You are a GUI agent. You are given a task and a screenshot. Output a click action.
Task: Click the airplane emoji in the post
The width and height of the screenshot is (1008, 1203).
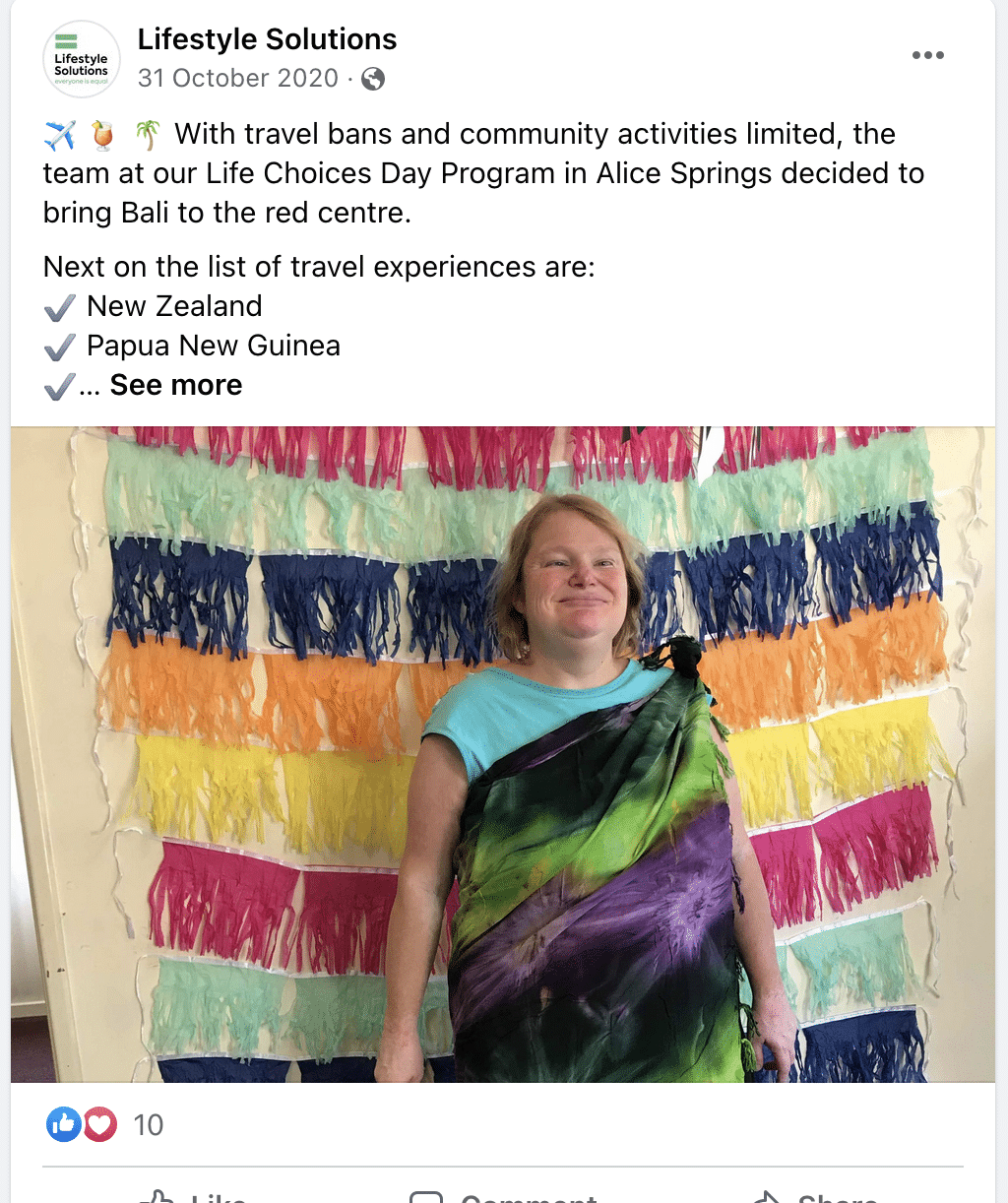pos(60,134)
